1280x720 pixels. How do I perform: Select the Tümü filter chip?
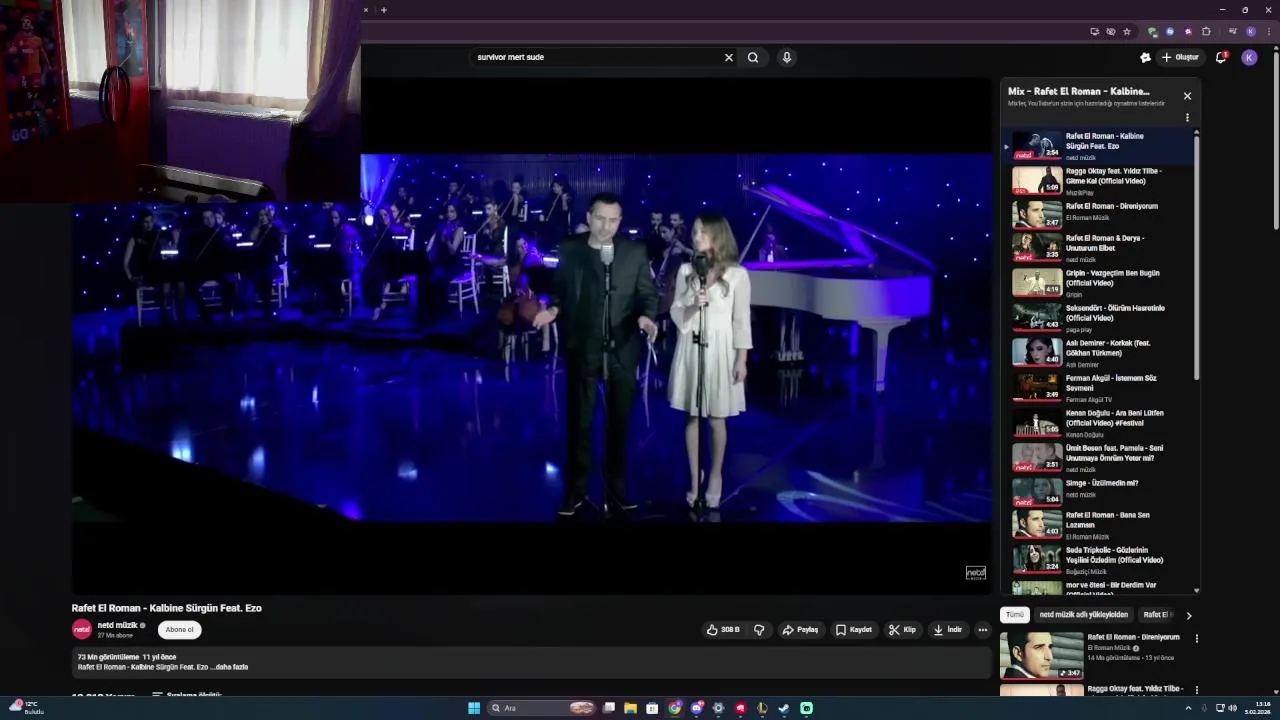[x=1015, y=615]
